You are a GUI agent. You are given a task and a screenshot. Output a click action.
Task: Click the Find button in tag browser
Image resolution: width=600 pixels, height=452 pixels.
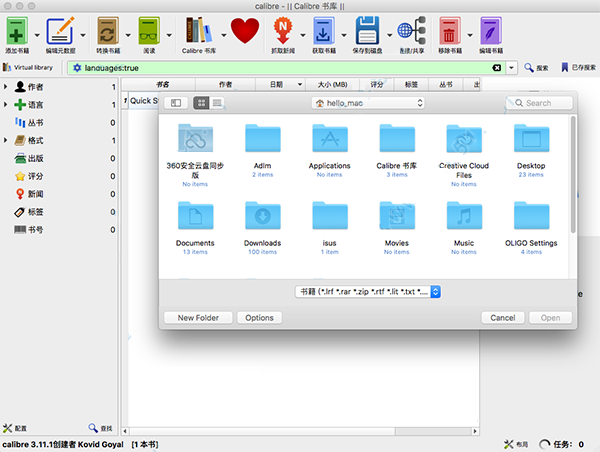(x=100, y=428)
